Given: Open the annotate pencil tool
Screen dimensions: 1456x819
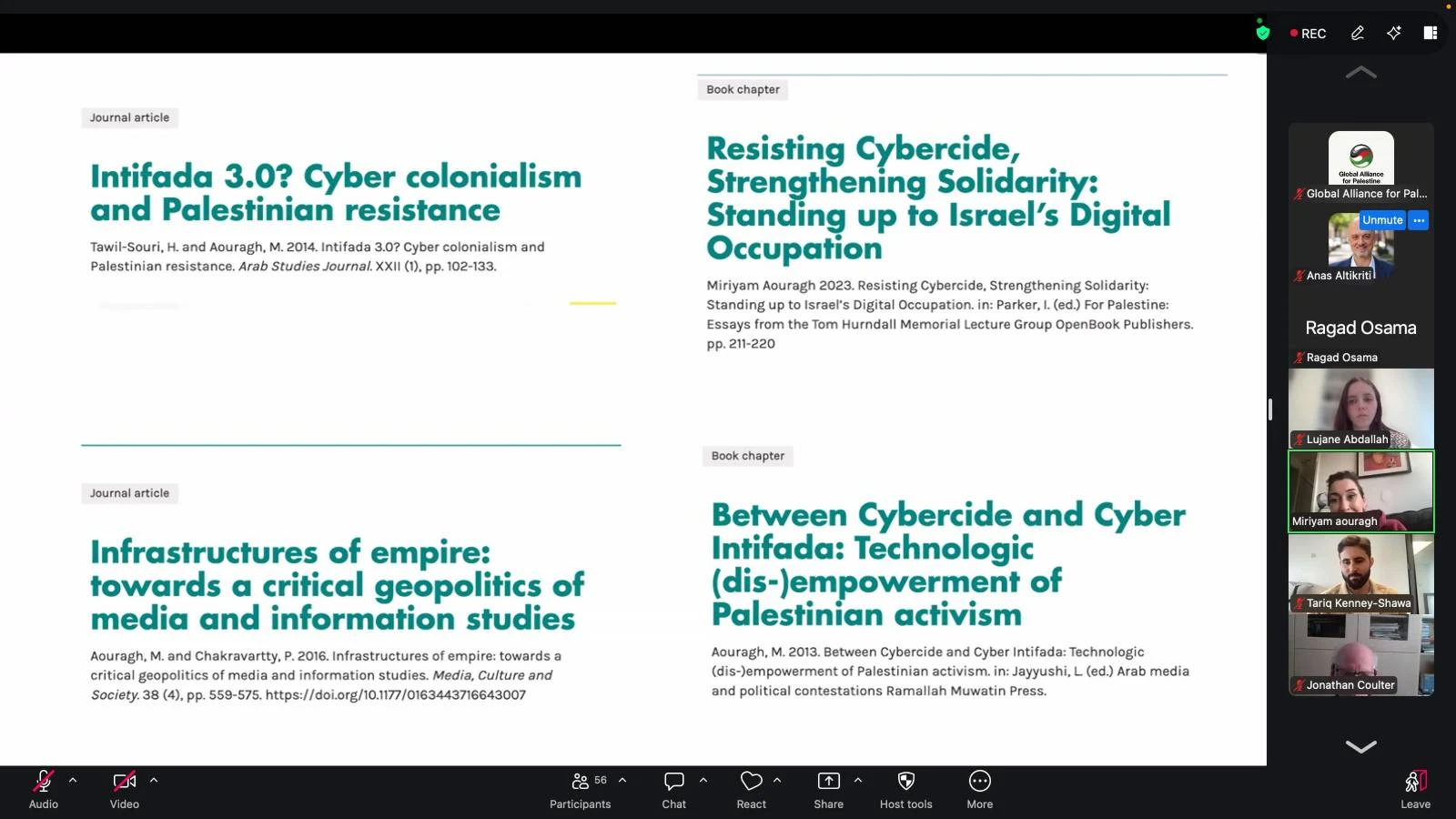Looking at the screenshot, I should pos(1357,33).
